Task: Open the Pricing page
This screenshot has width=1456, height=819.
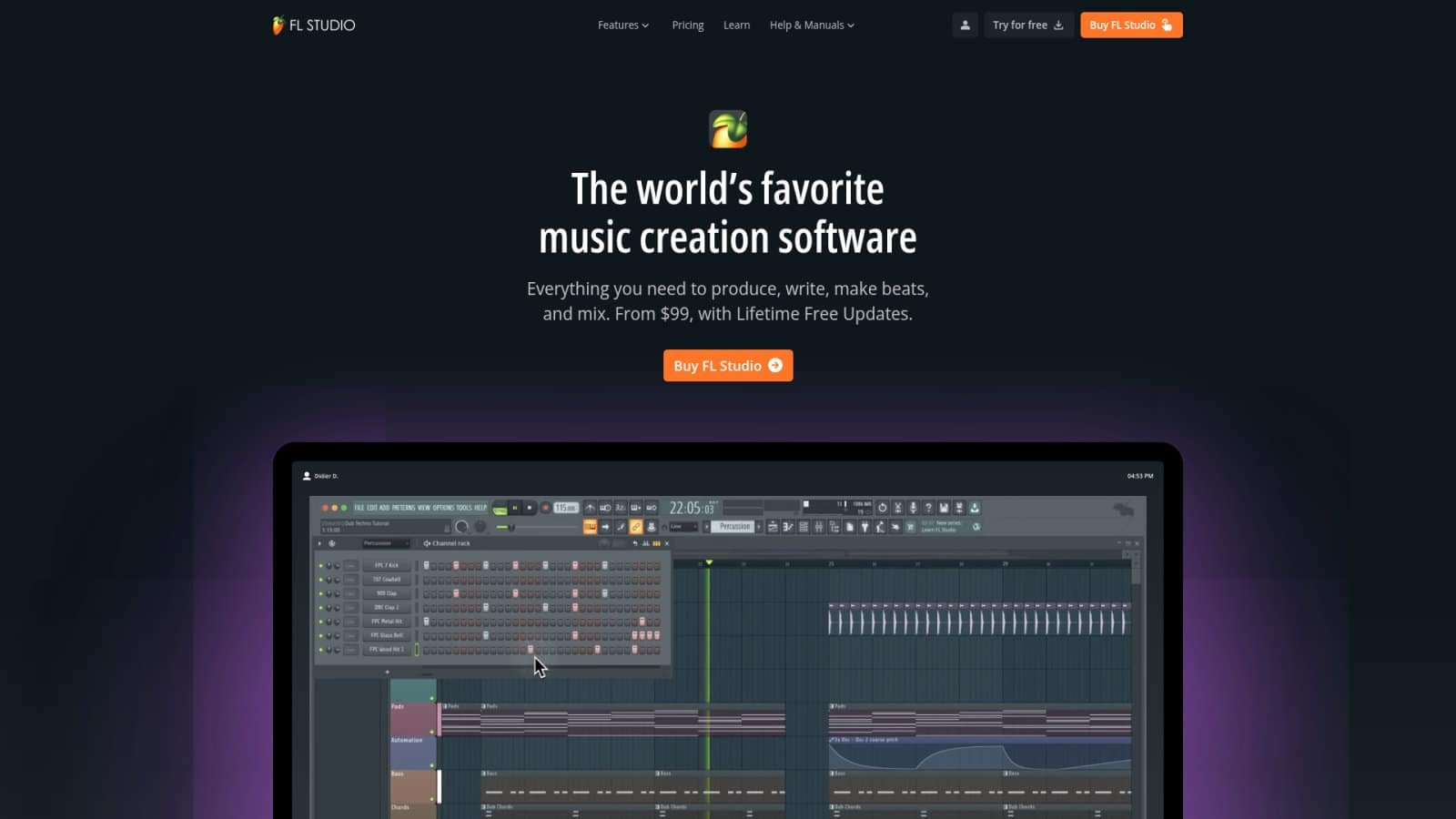Action: (x=688, y=25)
